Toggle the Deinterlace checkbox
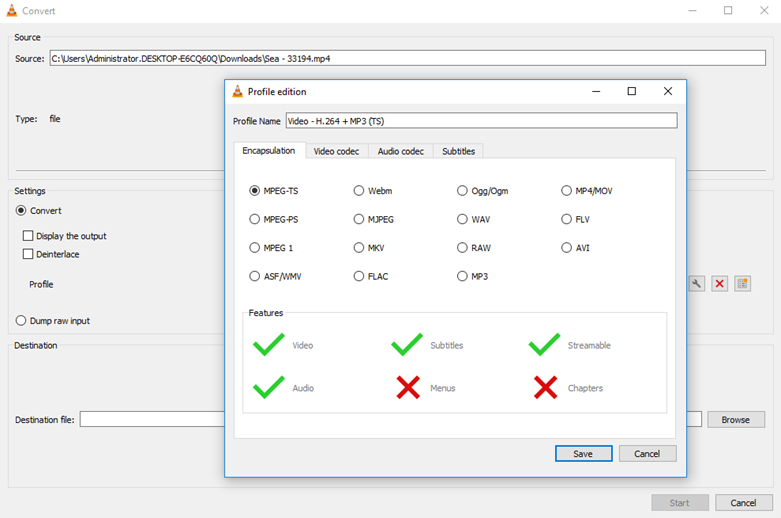 point(28,254)
